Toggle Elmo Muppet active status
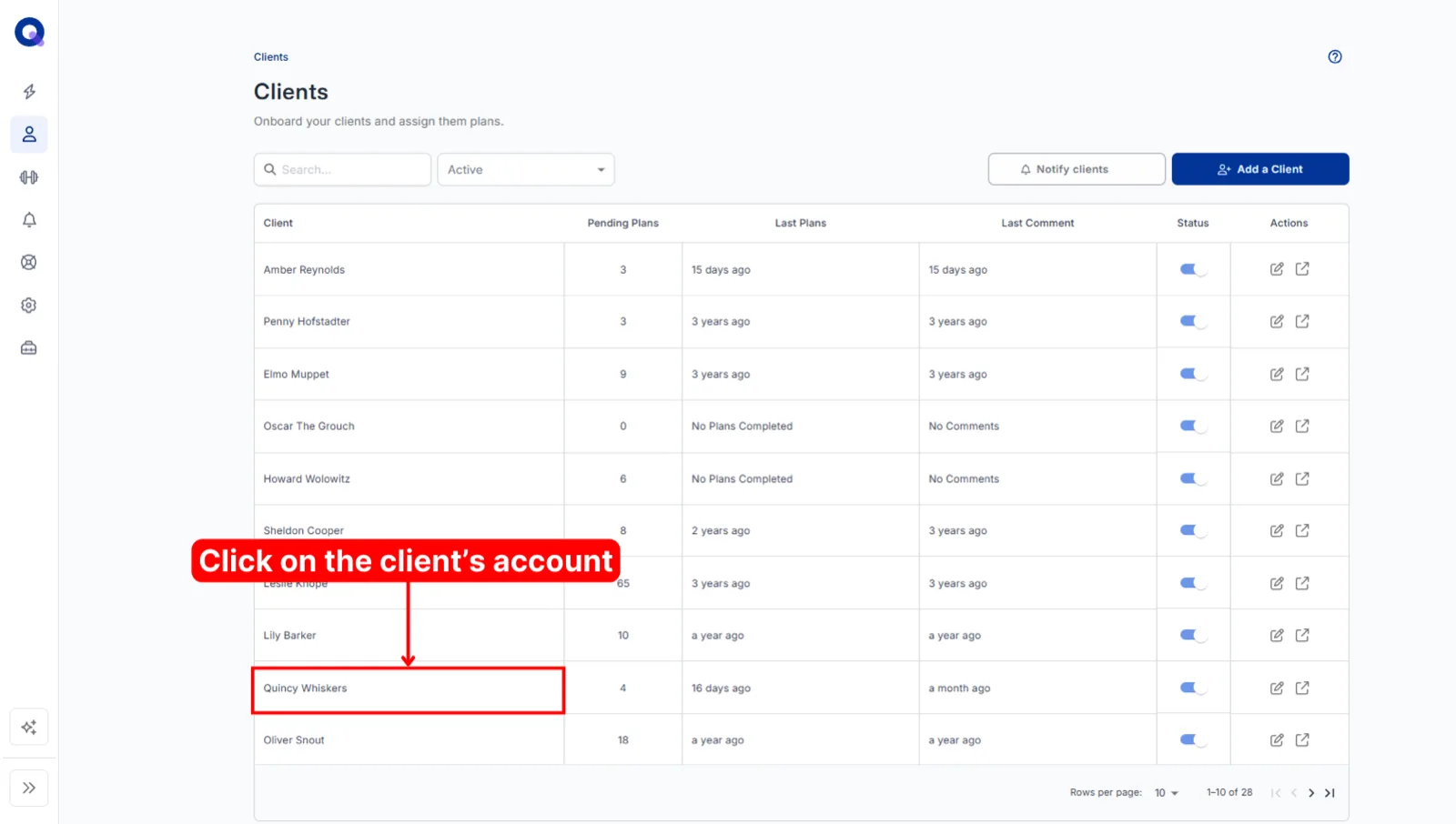 coord(1193,374)
